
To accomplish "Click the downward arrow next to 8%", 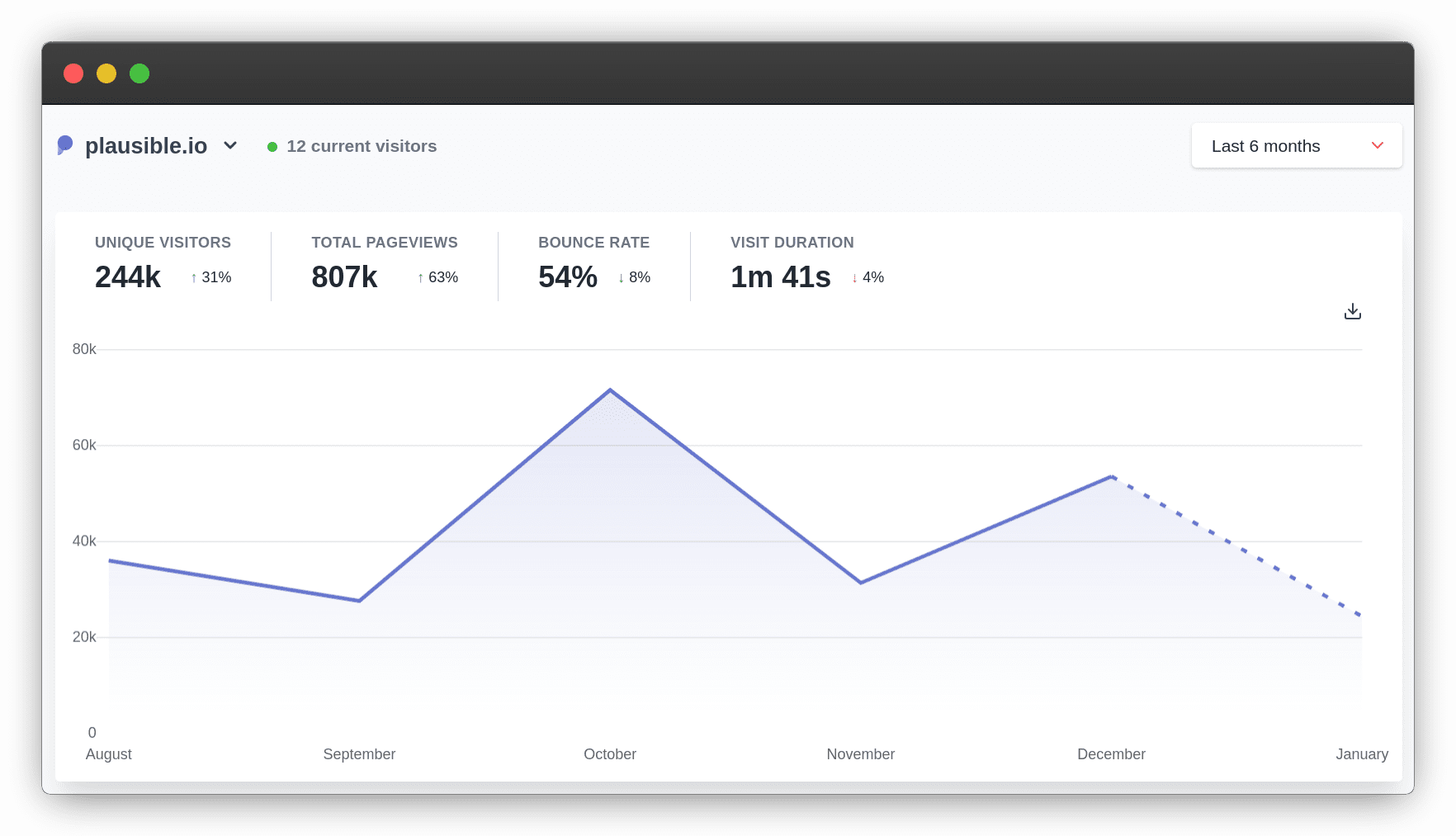I will (x=619, y=278).
